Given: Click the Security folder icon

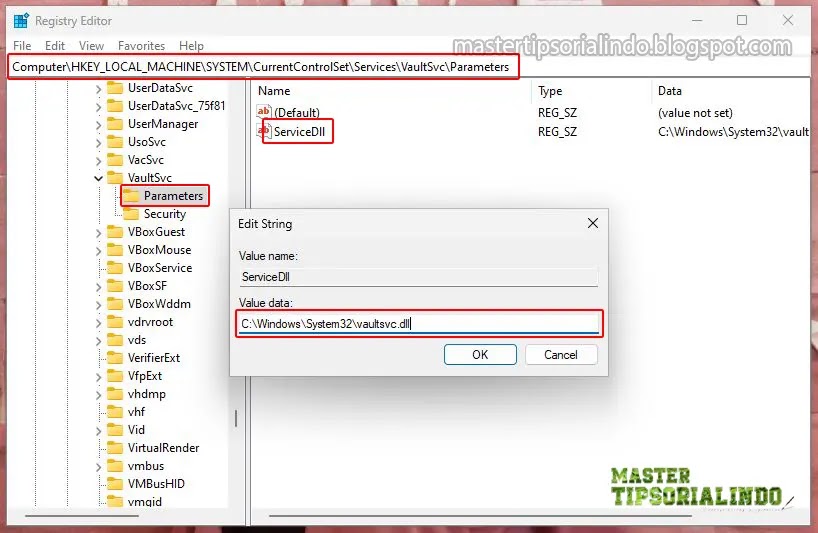Looking at the screenshot, I should (x=131, y=214).
